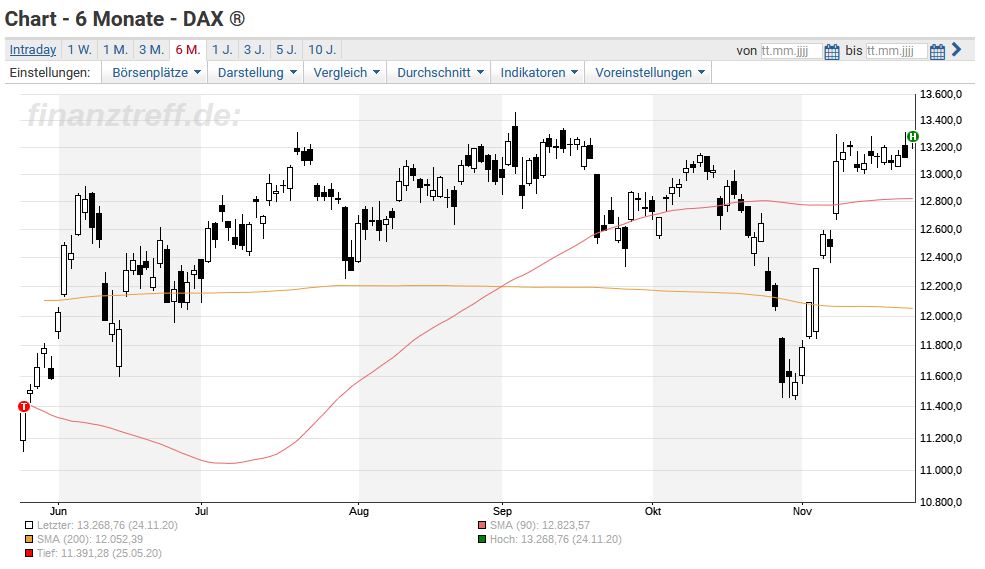The width and height of the screenshot is (985, 569).
Task: Click the 12.800,0 y-axis value
Action: [940, 202]
